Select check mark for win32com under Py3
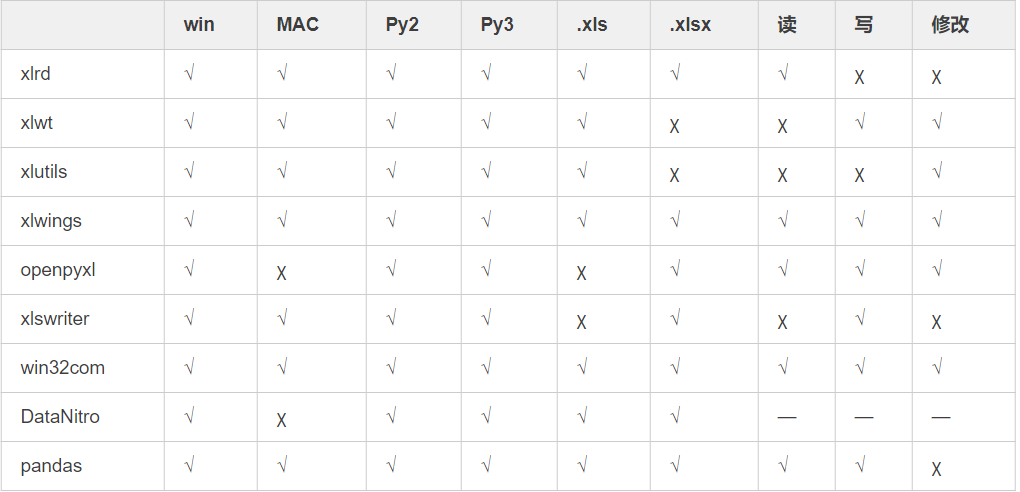The image size is (1020, 492). click(486, 368)
